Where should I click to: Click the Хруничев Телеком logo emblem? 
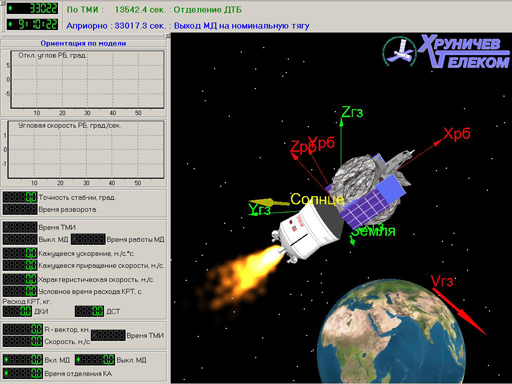tap(399, 52)
